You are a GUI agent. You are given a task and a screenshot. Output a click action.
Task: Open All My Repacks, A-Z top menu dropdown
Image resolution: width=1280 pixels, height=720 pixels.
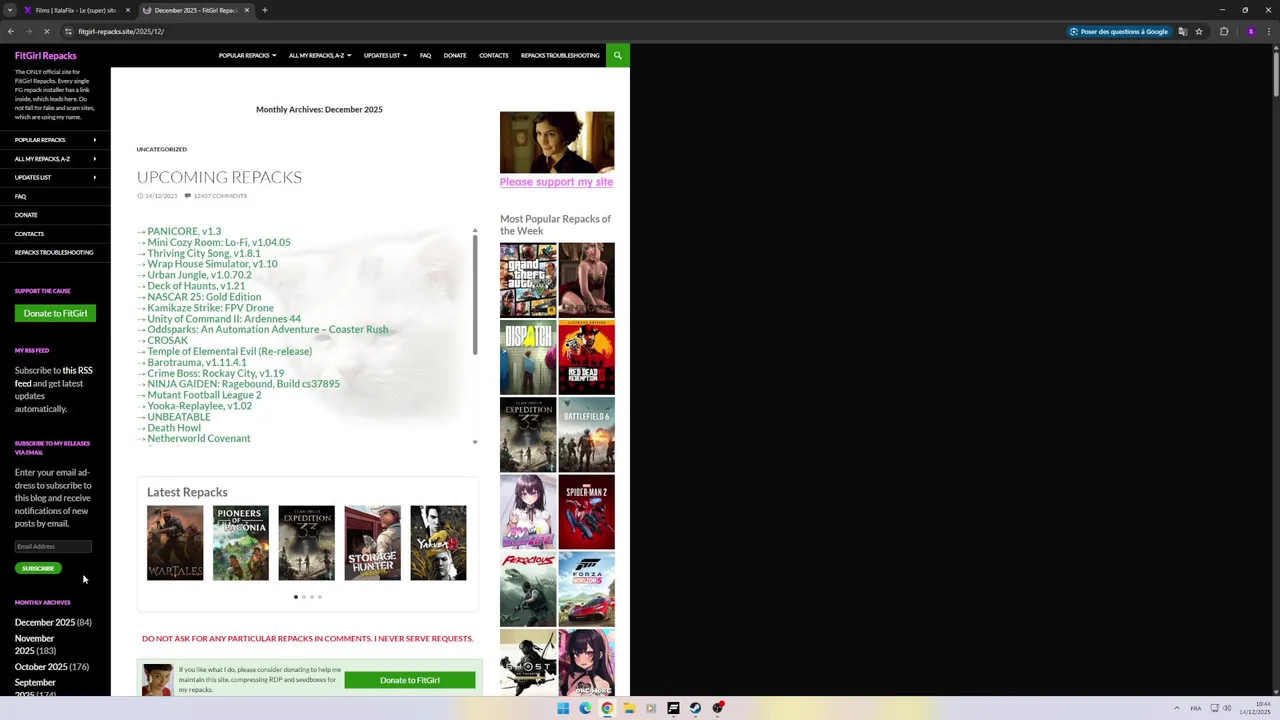click(x=320, y=55)
